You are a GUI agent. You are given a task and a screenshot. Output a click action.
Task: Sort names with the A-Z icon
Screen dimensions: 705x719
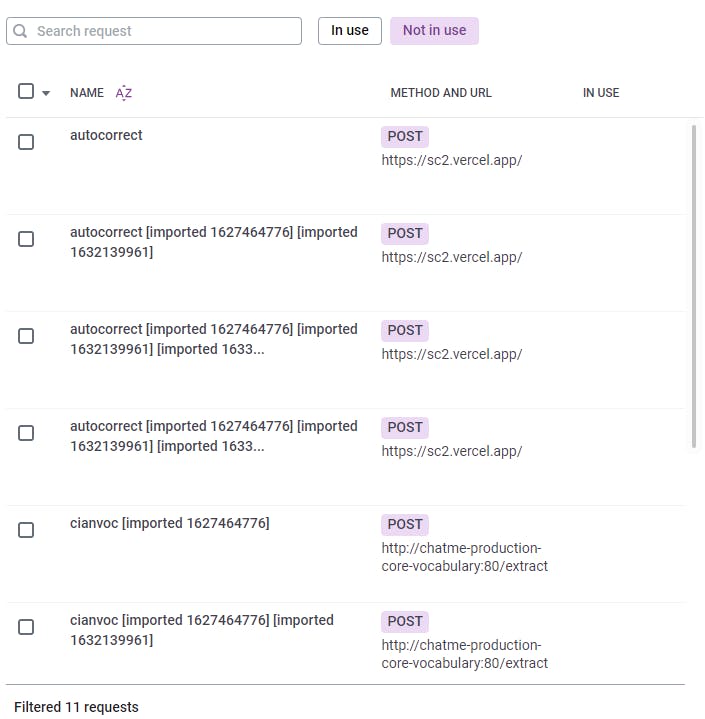click(124, 93)
